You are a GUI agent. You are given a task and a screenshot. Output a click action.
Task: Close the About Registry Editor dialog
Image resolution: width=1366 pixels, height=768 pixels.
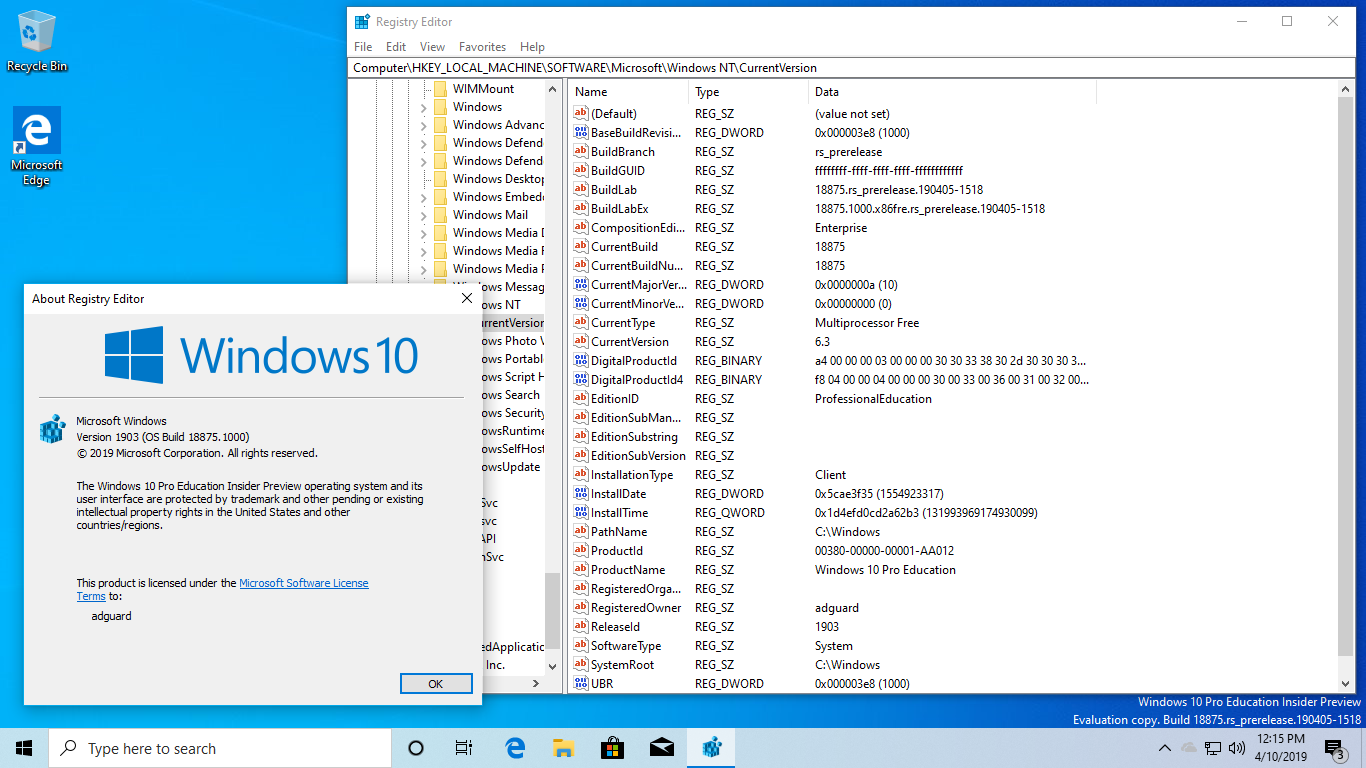click(x=466, y=298)
